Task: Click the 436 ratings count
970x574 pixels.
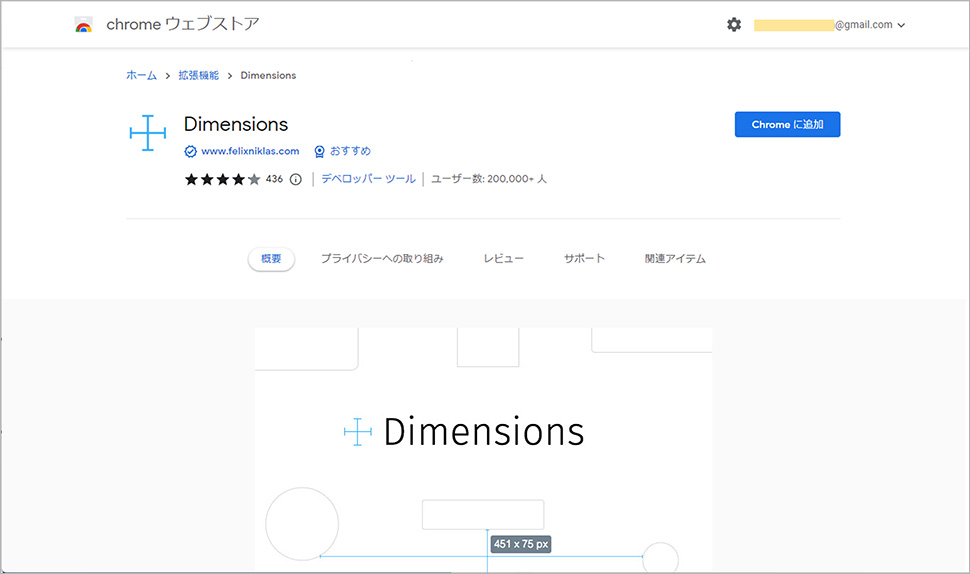Action: (x=274, y=179)
